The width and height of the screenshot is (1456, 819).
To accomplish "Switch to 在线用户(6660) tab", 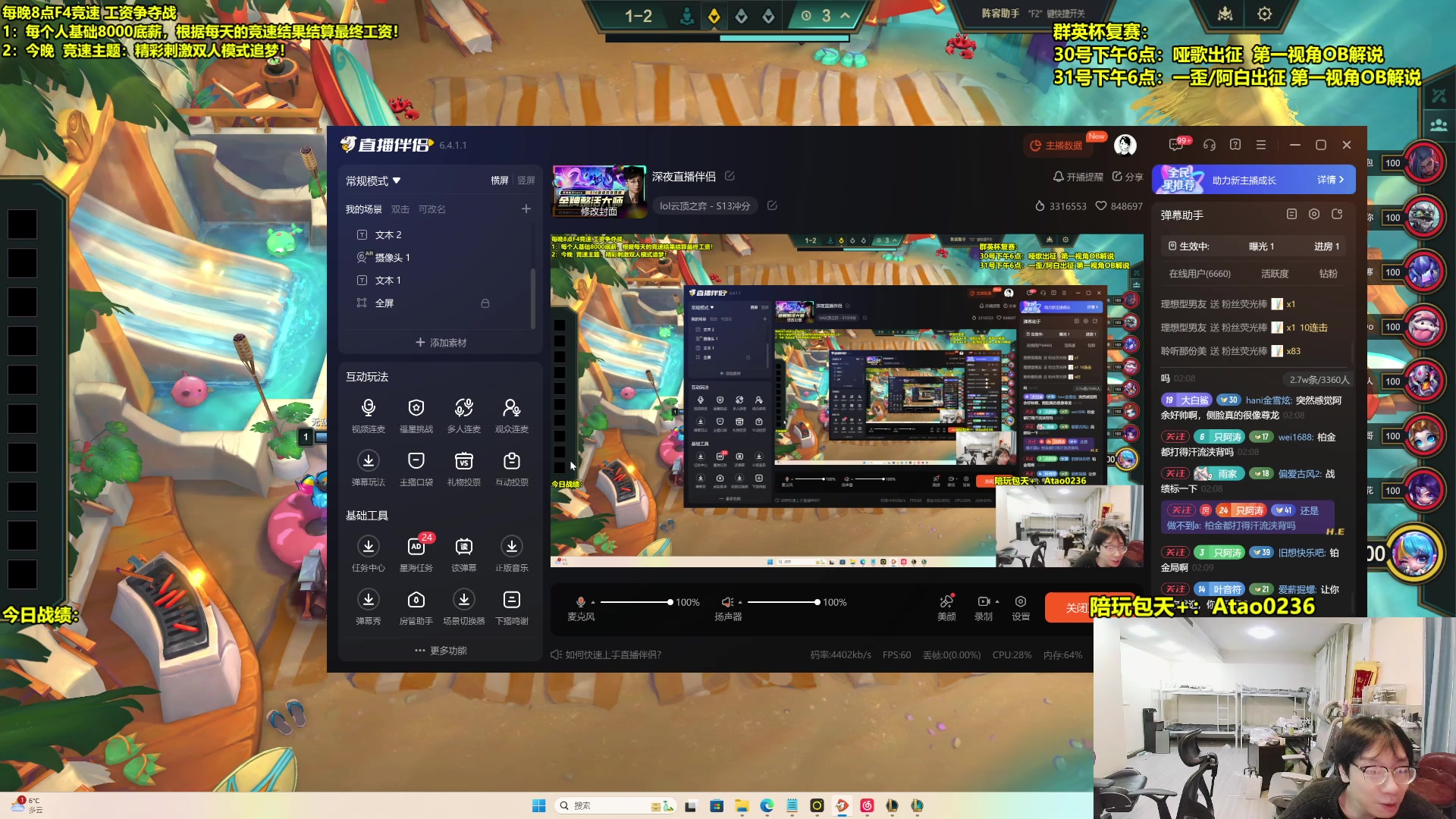I will click(x=1200, y=274).
